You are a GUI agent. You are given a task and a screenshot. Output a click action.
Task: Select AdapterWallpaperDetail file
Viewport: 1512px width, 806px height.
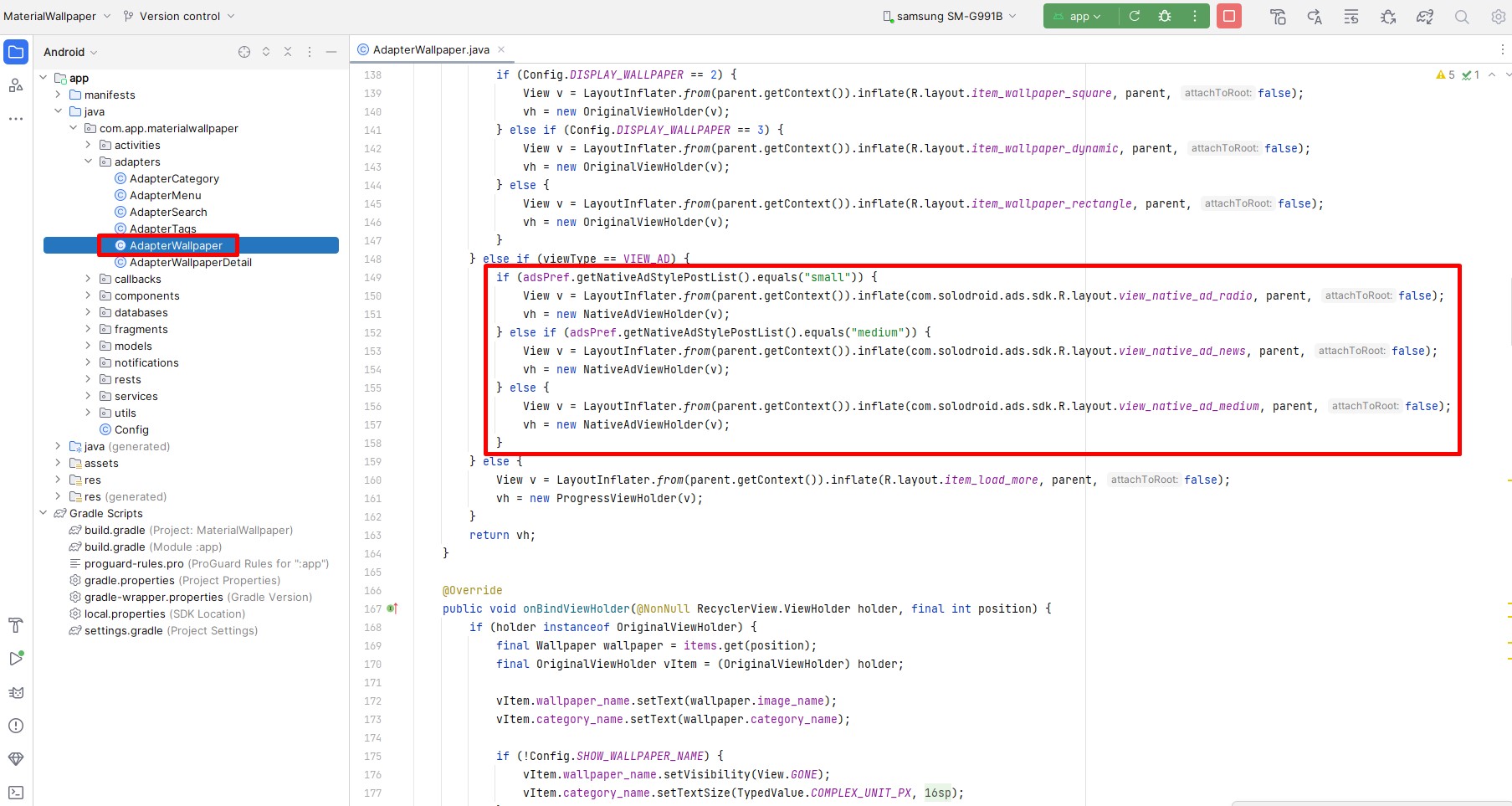(x=190, y=262)
